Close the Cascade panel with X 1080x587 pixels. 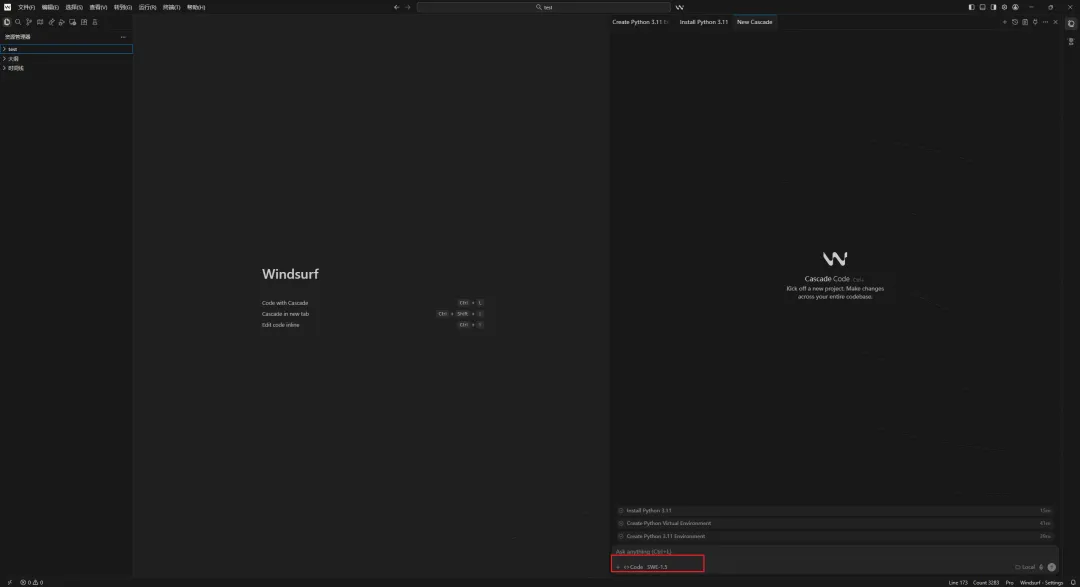[1055, 22]
